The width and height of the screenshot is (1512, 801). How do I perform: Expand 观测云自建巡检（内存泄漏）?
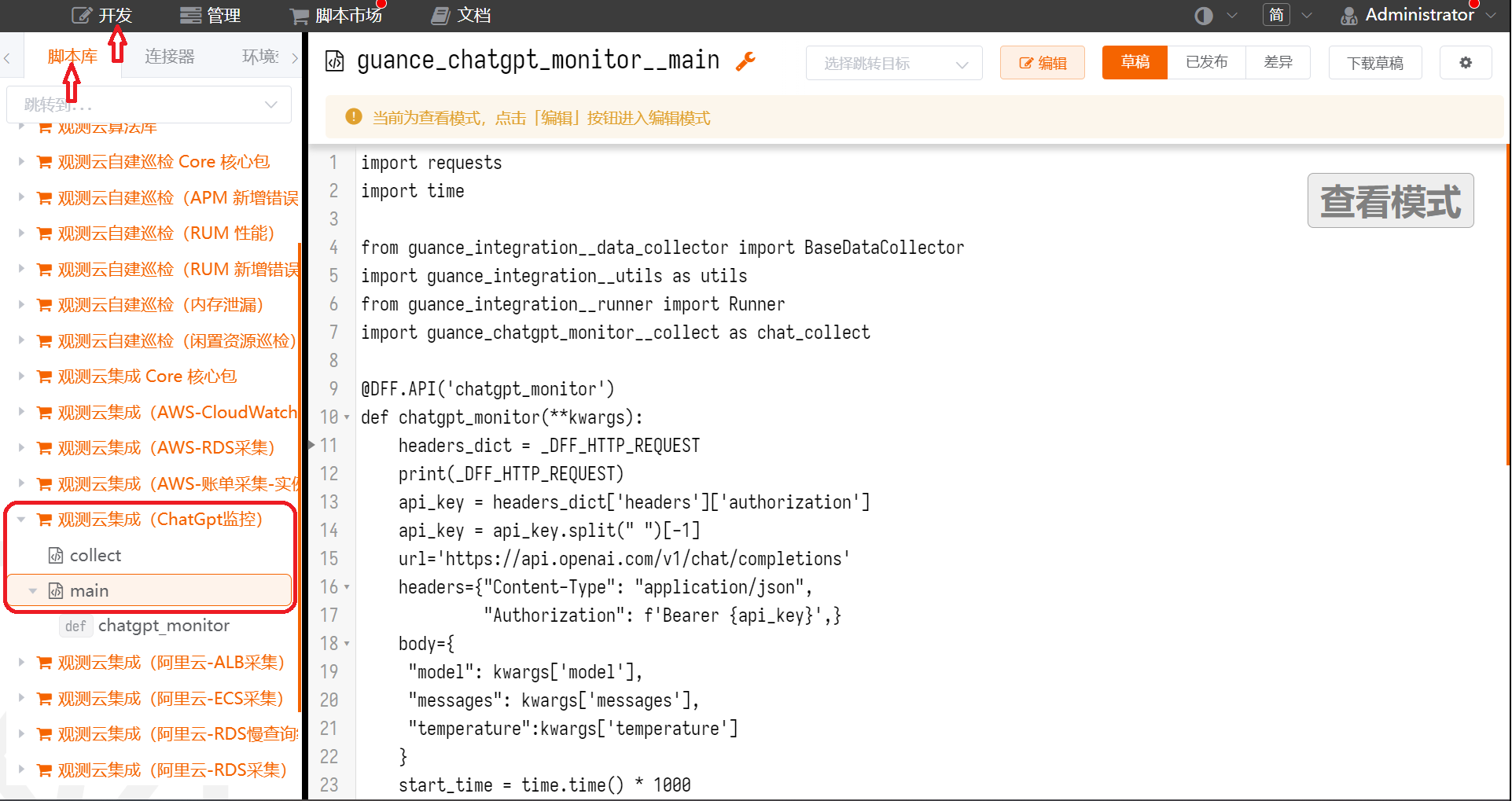click(21, 304)
